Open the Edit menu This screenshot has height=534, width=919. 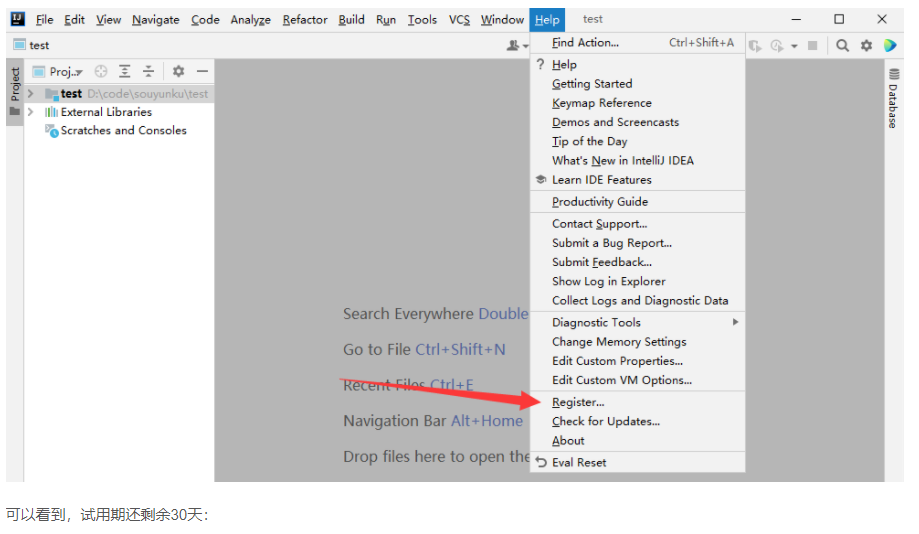point(74,19)
